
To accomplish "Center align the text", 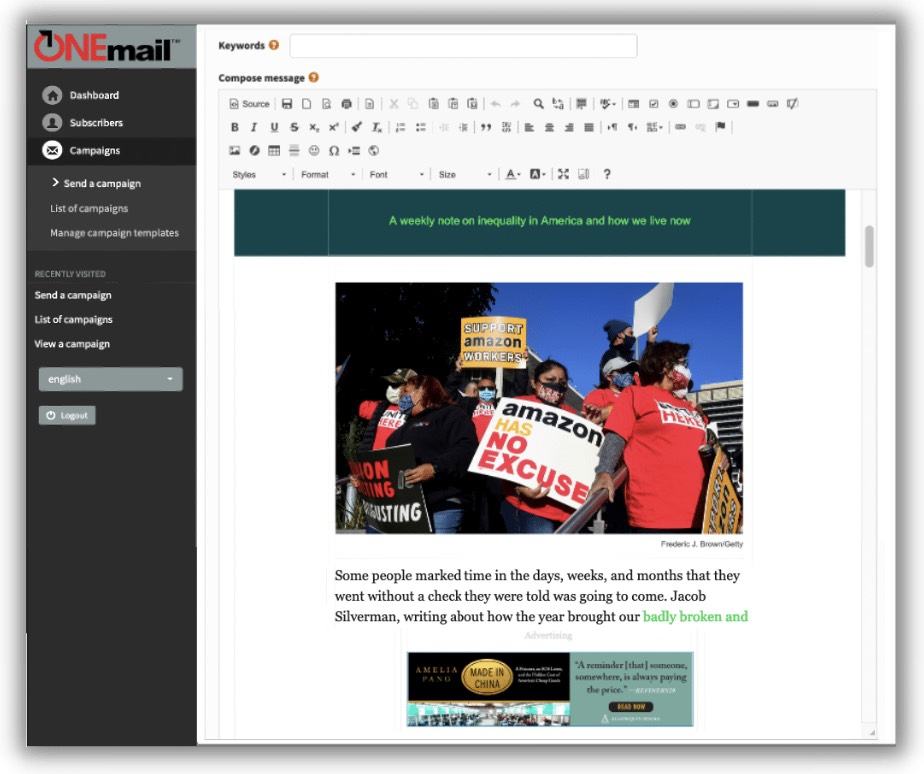I will click(x=549, y=127).
